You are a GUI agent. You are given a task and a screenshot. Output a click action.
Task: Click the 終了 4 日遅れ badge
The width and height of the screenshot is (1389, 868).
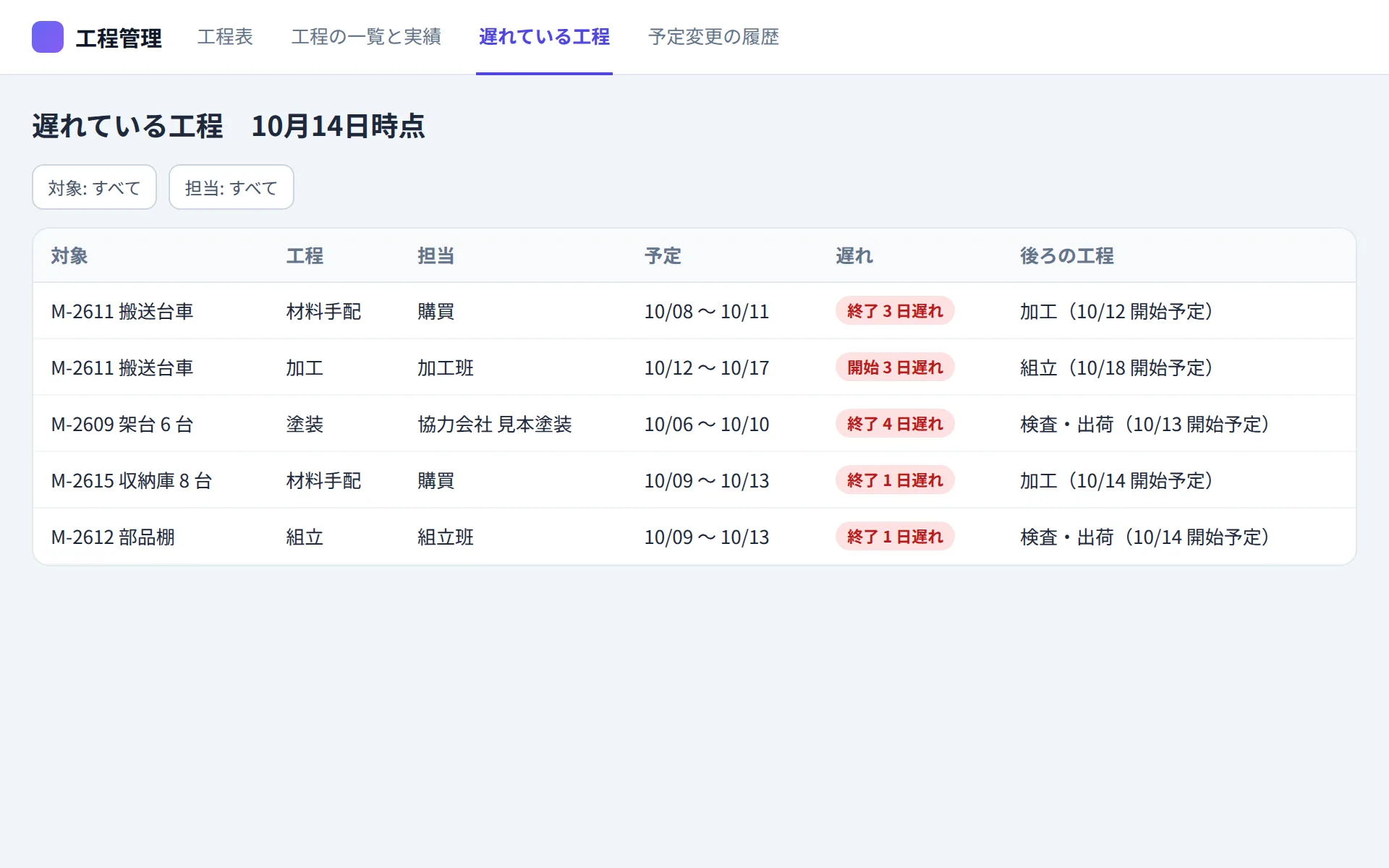[895, 424]
